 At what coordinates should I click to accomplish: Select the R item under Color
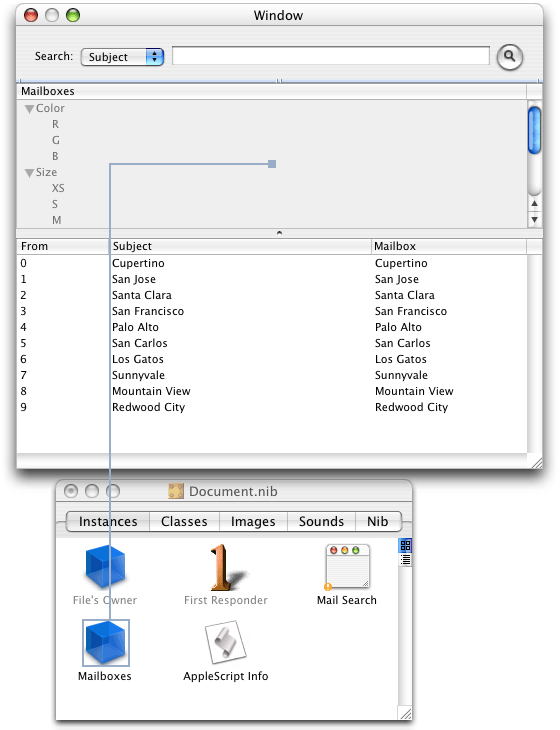coord(55,124)
